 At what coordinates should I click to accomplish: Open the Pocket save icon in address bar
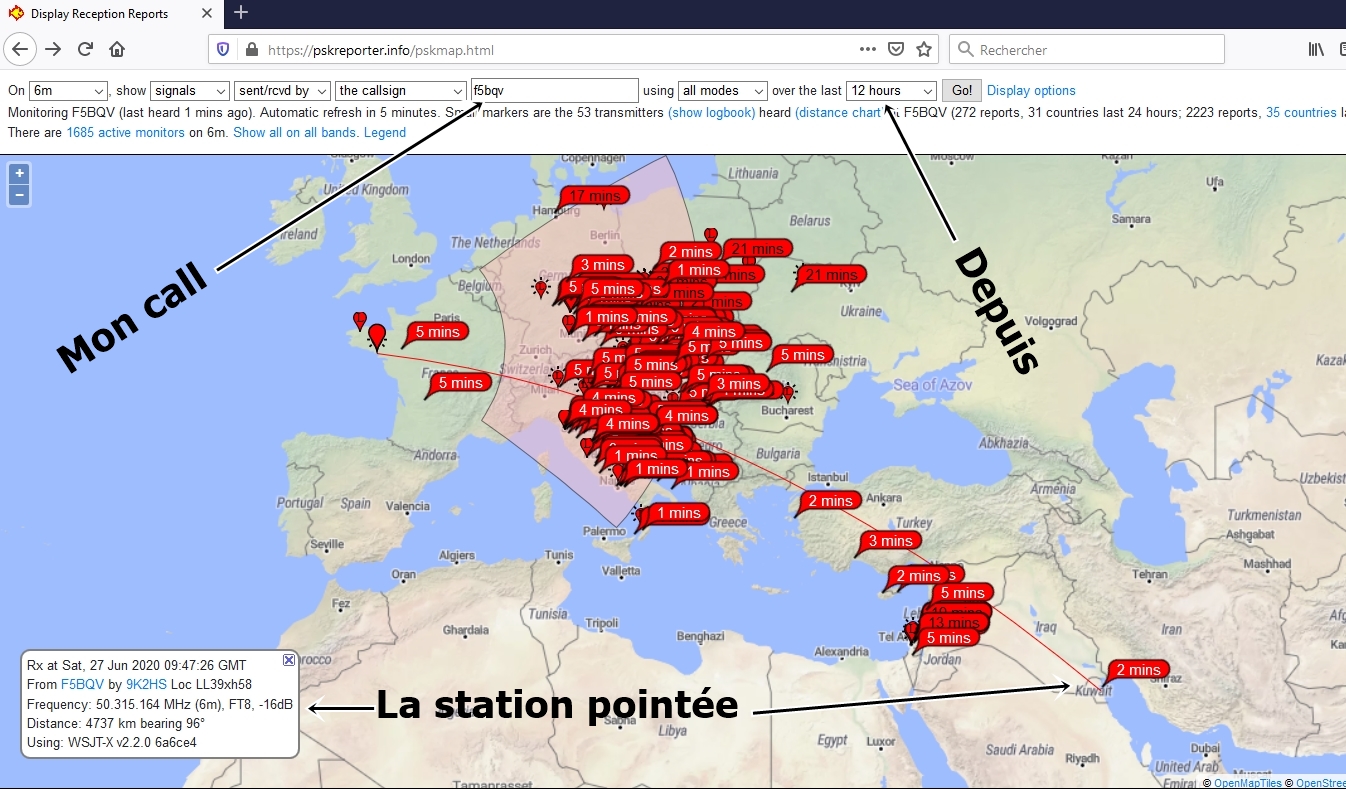pyautogui.click(x=897, y=49)
